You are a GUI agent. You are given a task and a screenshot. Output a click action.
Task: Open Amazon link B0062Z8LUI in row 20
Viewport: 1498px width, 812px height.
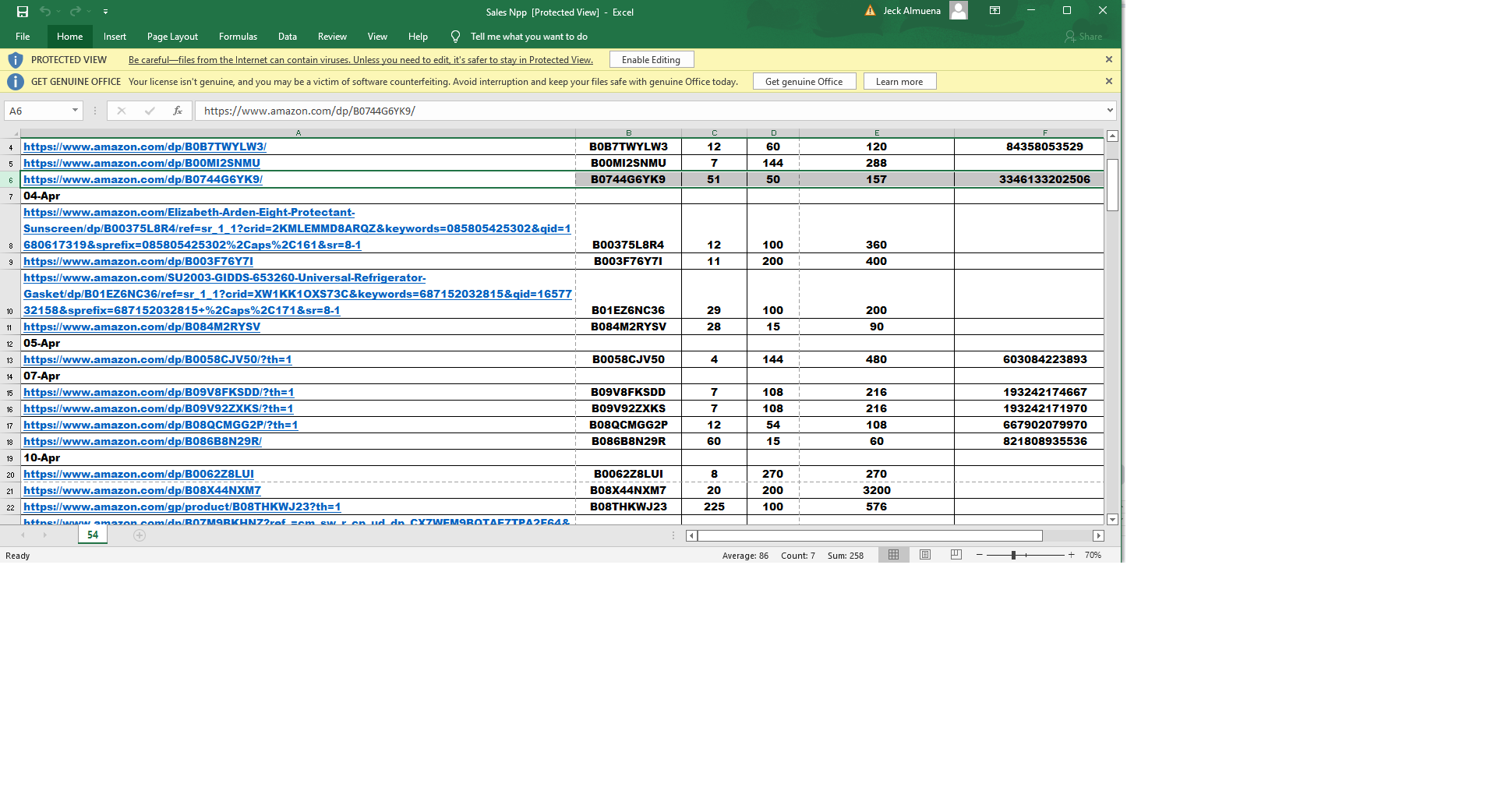[139, 474]
